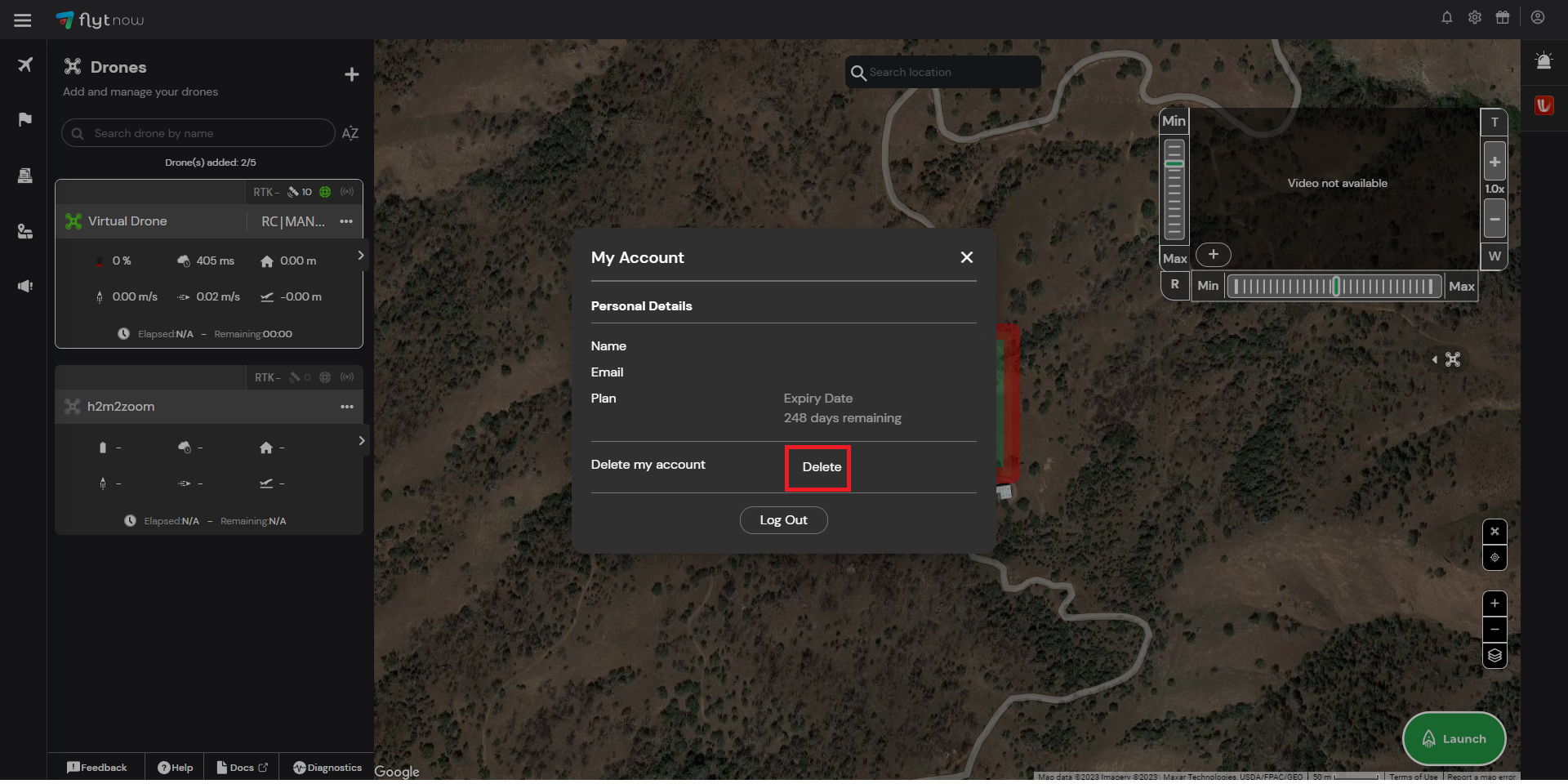Open the Docs link in footer
Screen dimensions: 1568x784
[242, 768]
